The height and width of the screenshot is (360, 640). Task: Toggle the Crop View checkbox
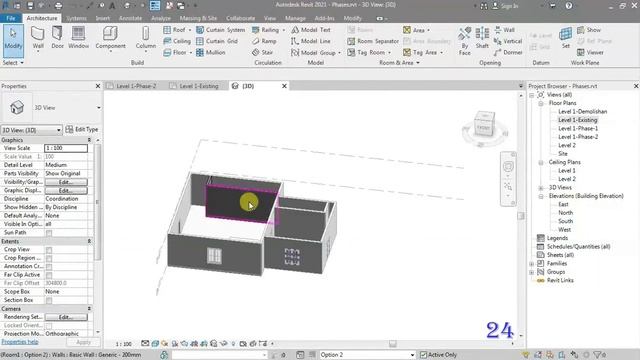coord(49,250)
